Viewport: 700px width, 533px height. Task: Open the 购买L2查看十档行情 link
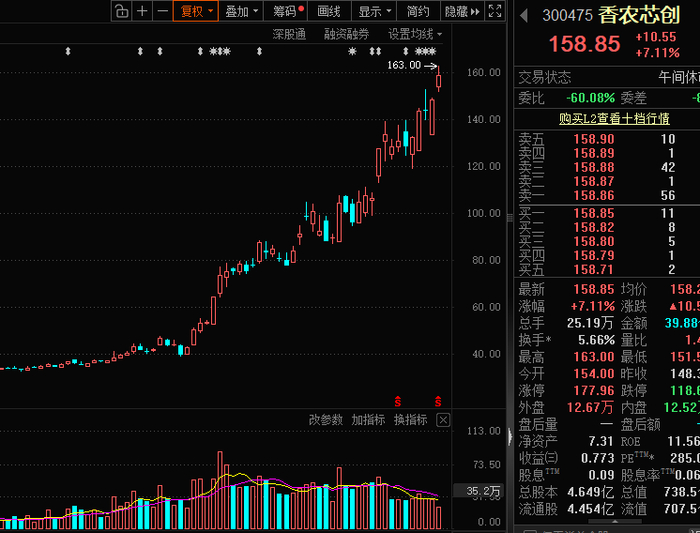614,119
